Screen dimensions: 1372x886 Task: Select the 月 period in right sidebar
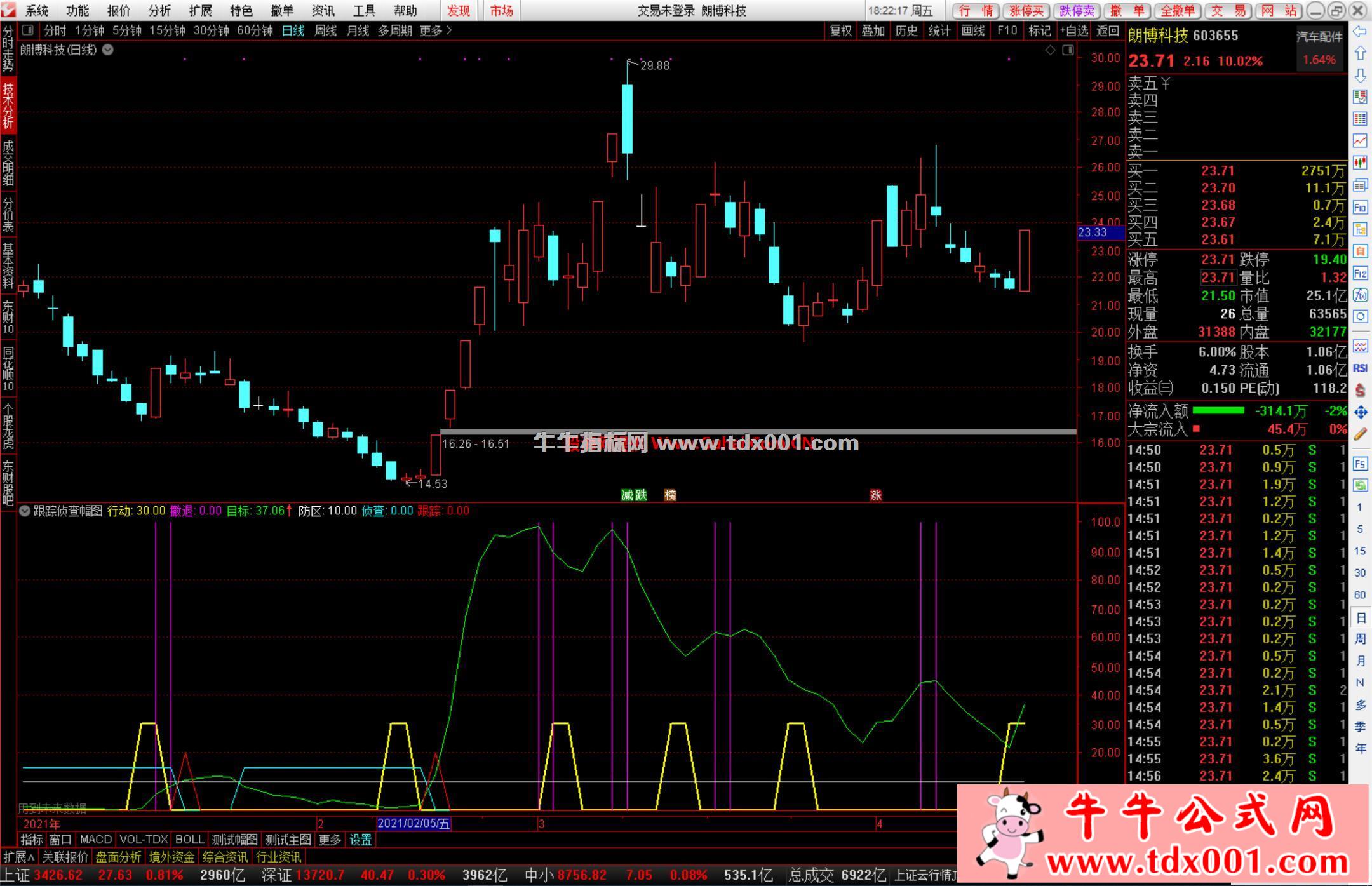click(x=1360, y=661)
